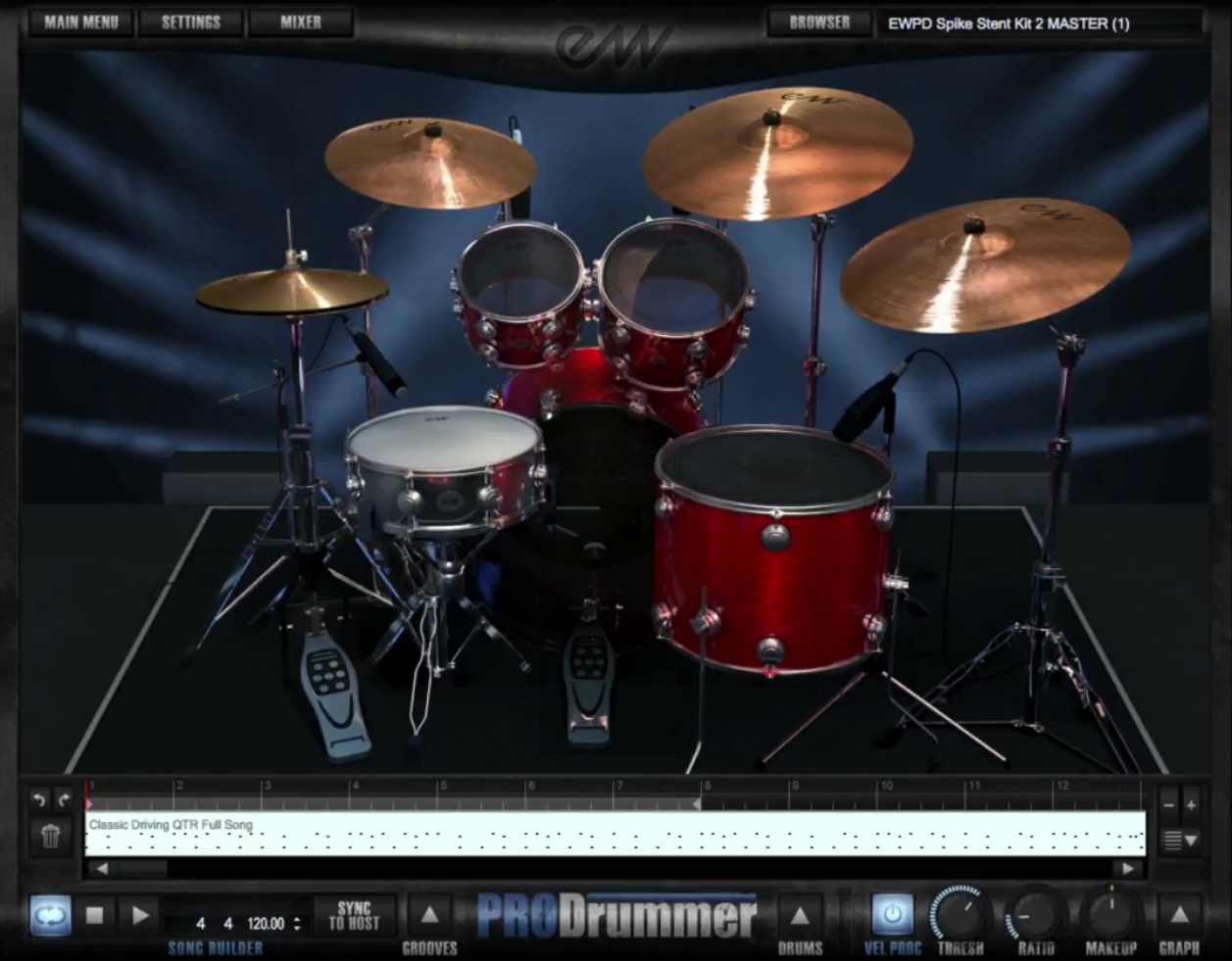Open the timeline list options dropdown

click(1179, 840)
